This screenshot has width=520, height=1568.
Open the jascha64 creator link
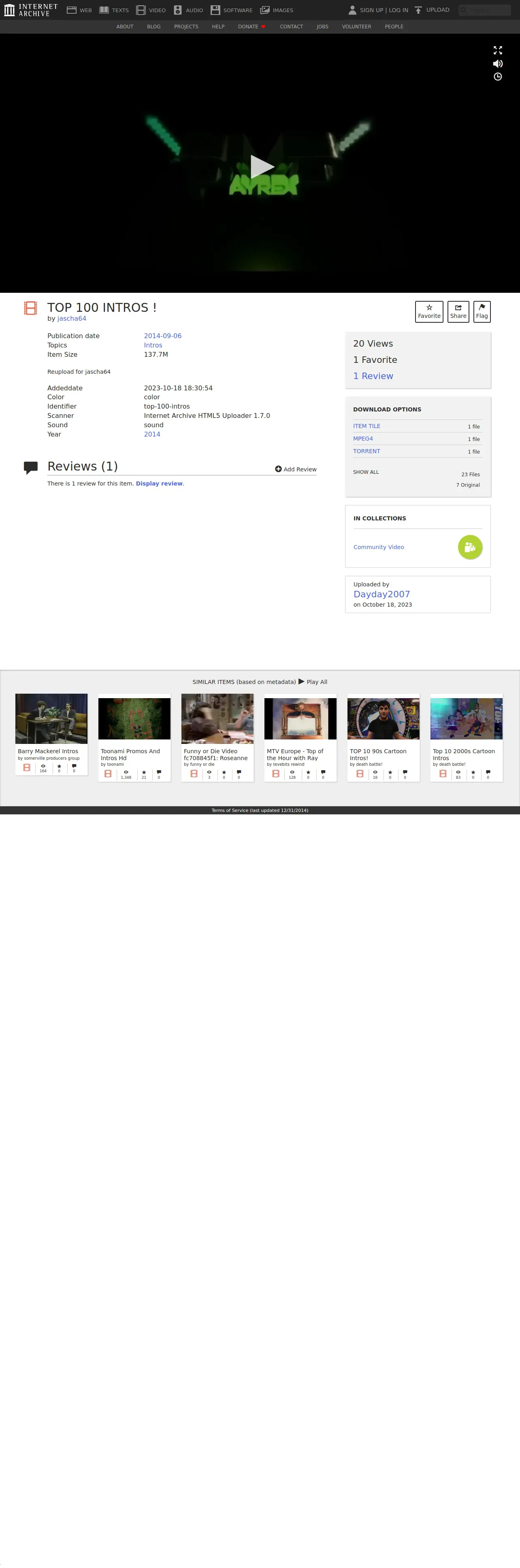coord(72,318)
